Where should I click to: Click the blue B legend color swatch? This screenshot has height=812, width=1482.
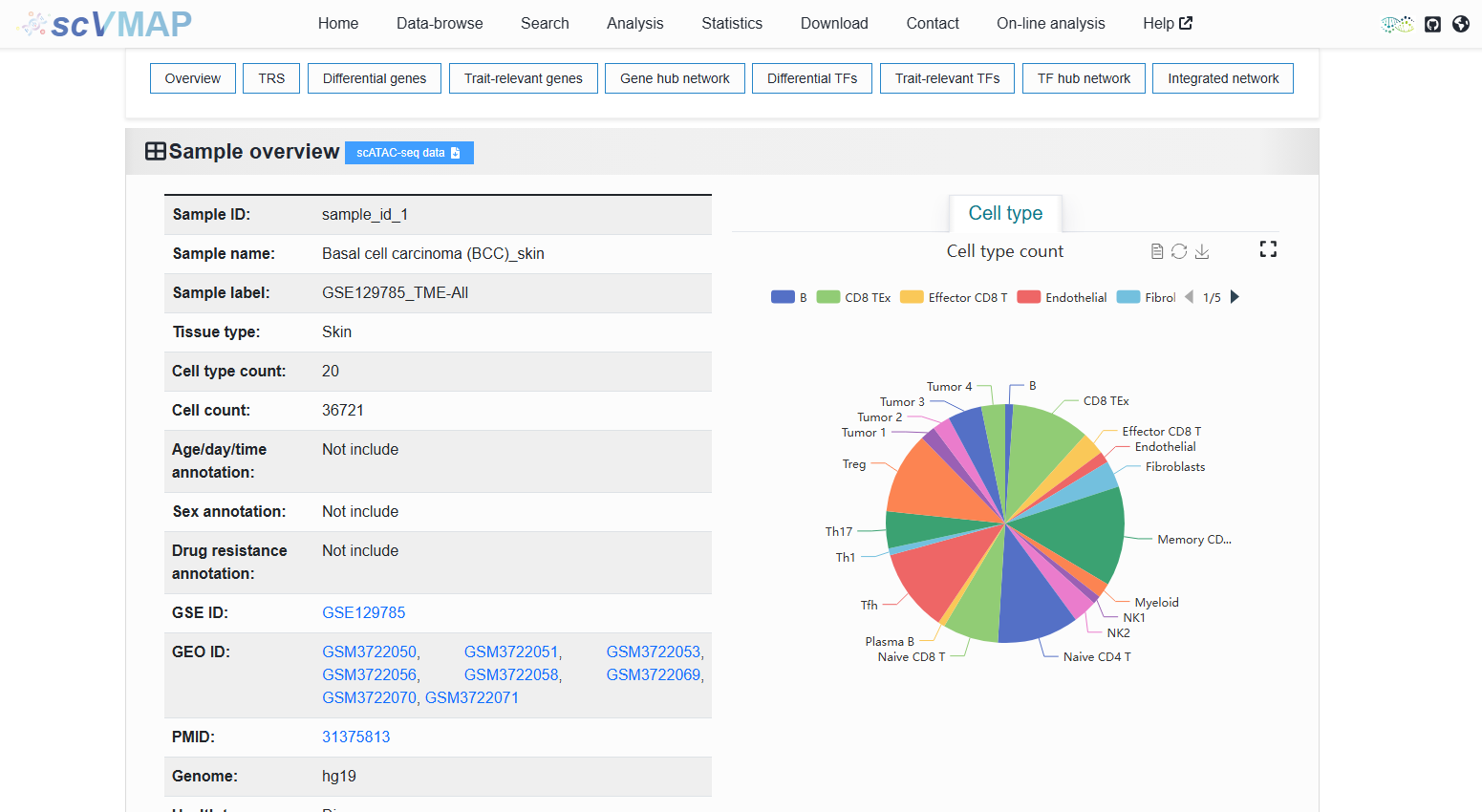783,297
